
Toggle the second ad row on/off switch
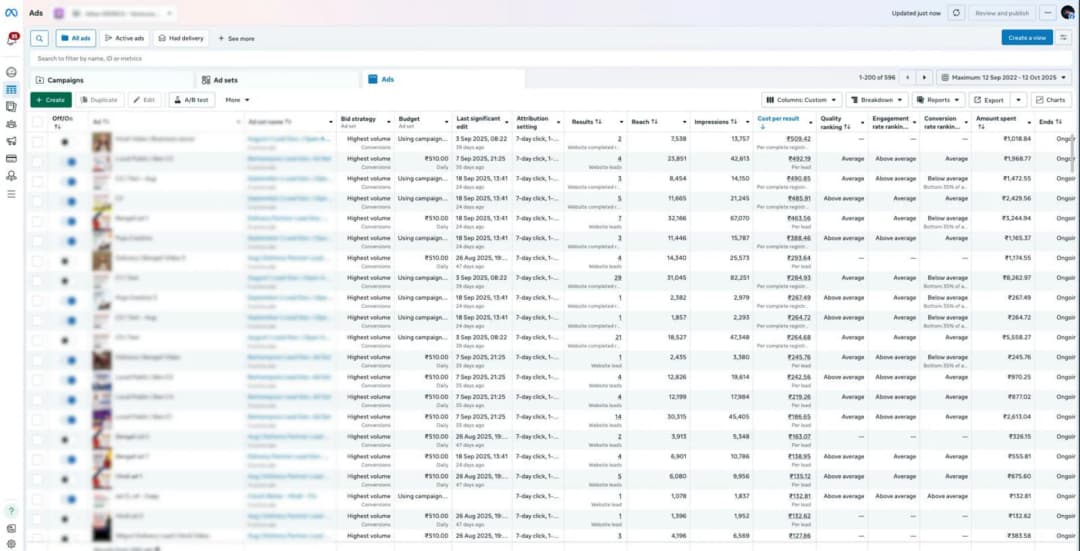[x=68, y=161]
